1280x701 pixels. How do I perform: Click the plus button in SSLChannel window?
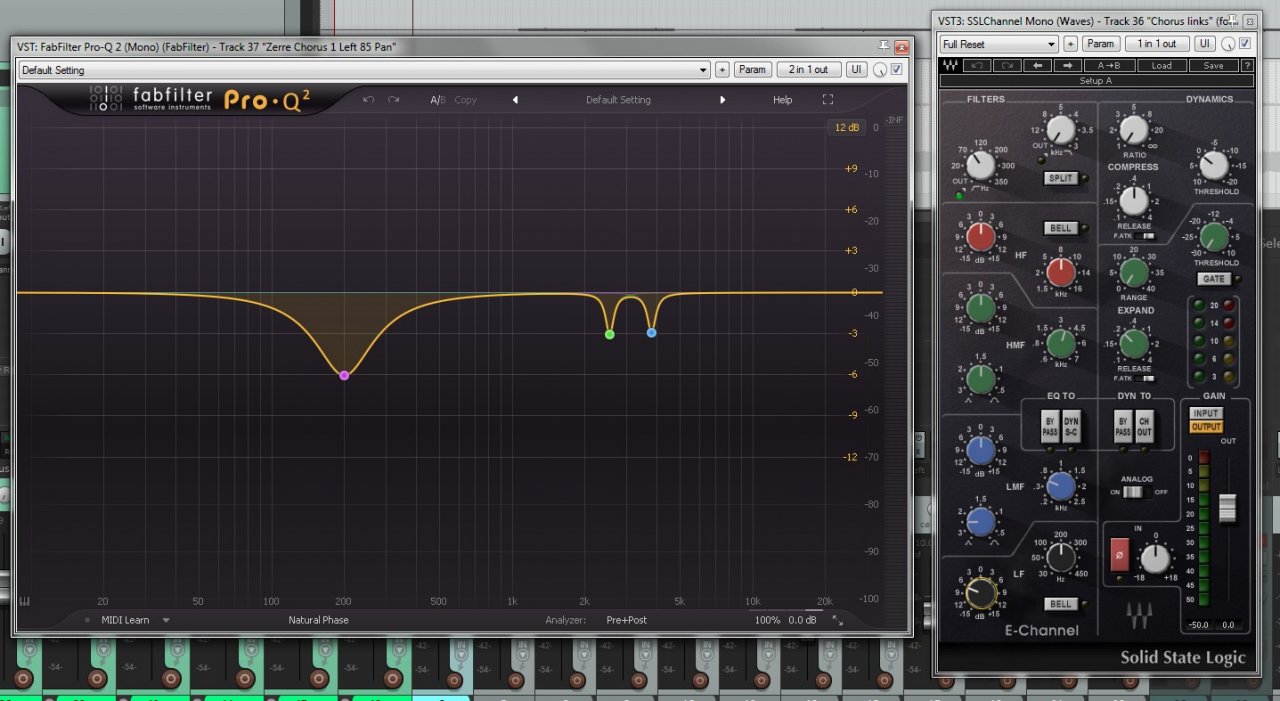tap(1070, 44)
